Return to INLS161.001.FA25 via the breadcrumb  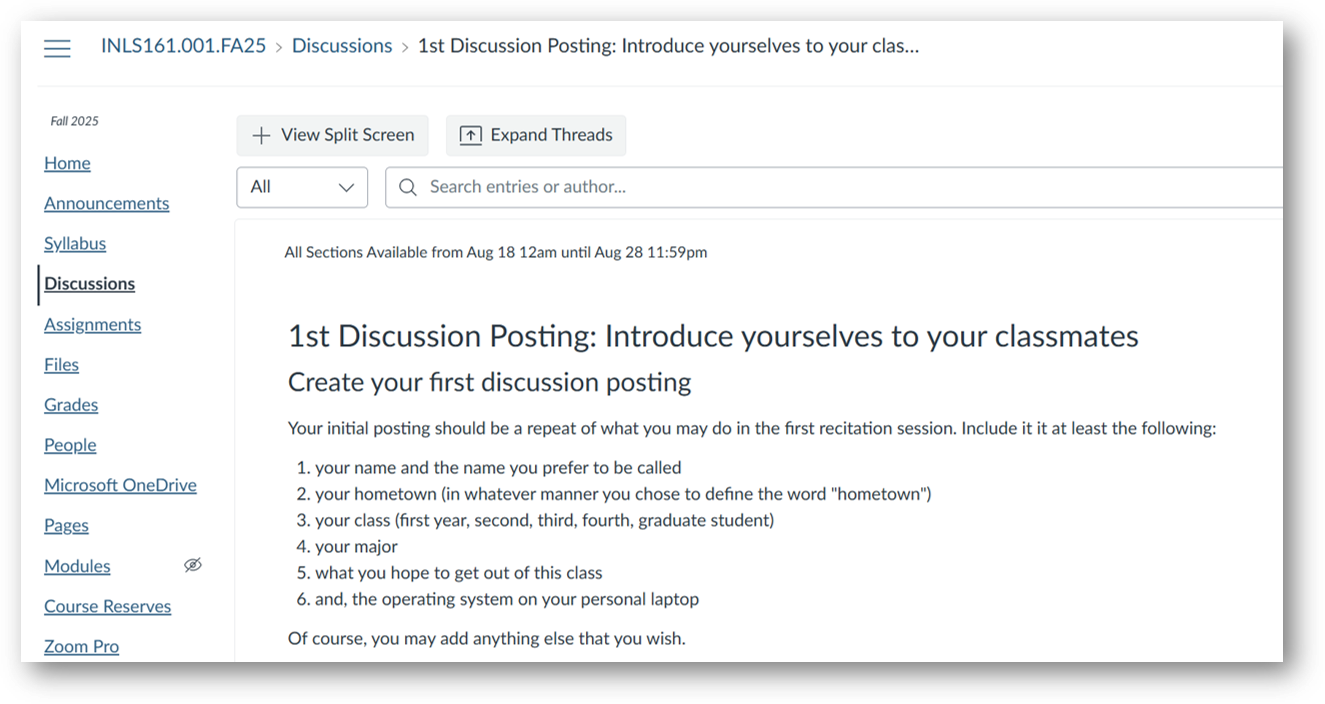183,45
